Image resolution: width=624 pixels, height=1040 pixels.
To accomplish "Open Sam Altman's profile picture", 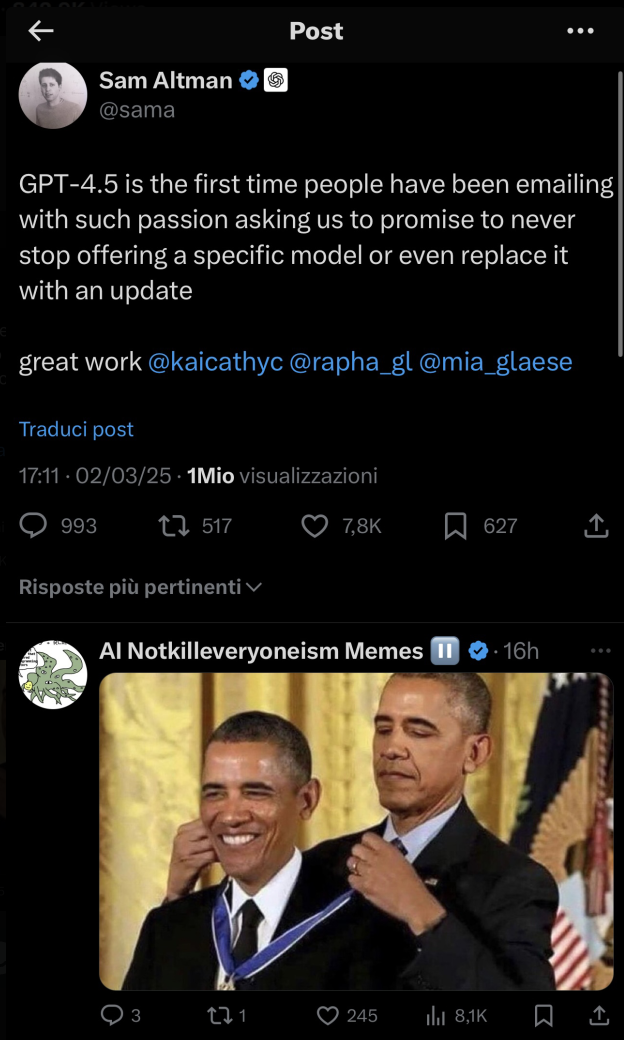I will click(53, 95).
